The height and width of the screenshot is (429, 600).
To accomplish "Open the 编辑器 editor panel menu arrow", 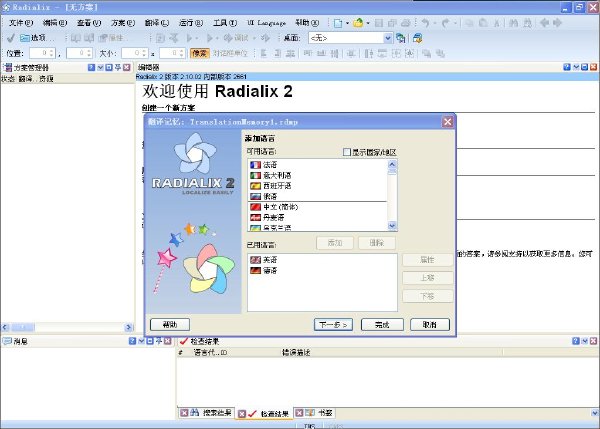I will 576,67.
